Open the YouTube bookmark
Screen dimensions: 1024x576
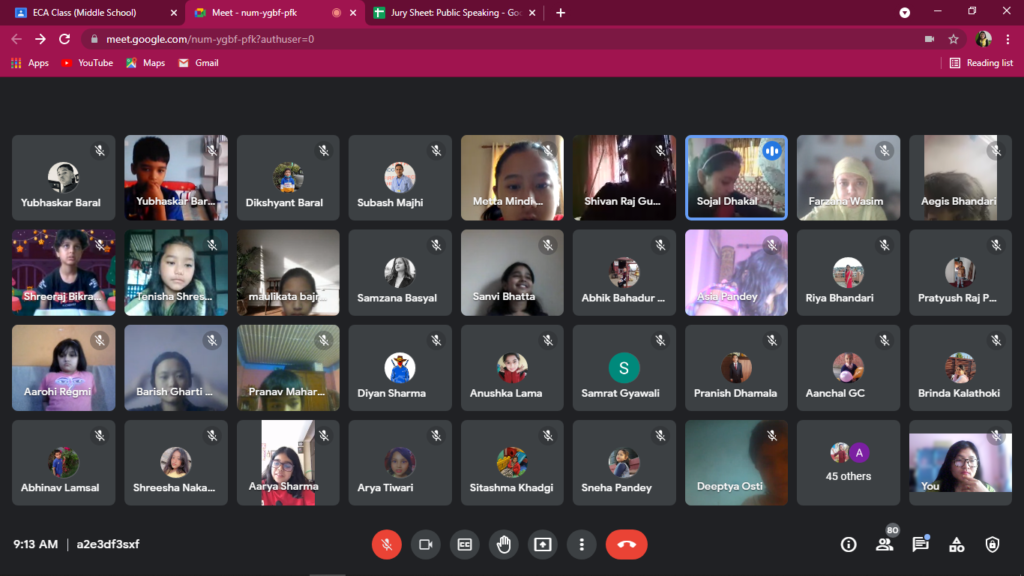[87, 63]
